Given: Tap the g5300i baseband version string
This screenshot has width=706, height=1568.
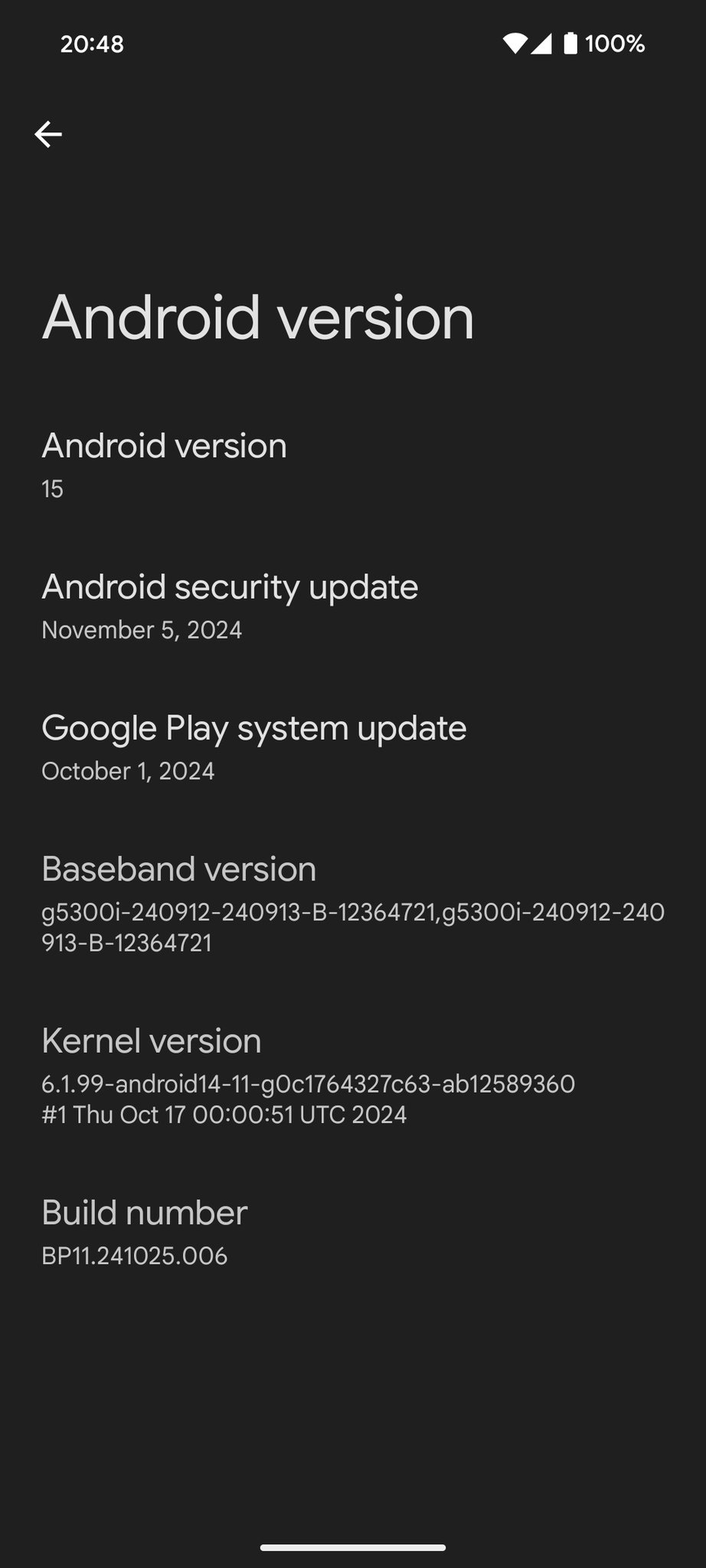Looking at the screenshot, I should tap(353, 927).
